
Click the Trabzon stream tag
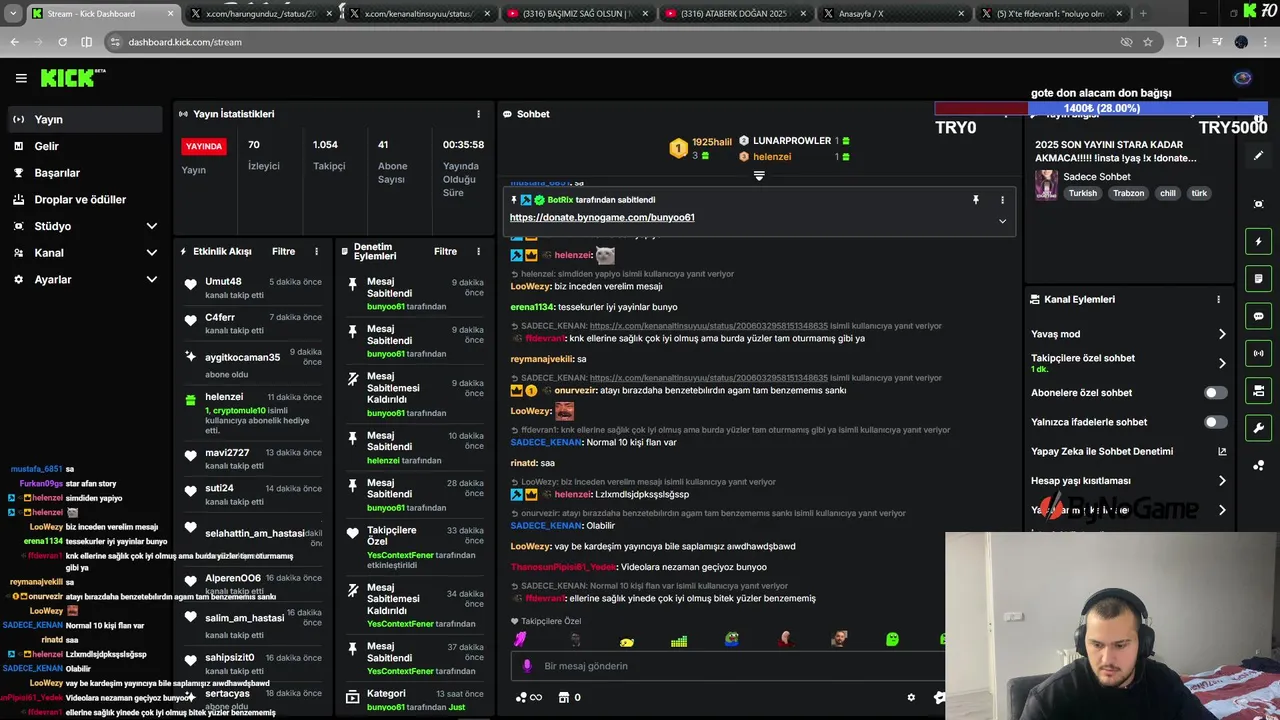click(1128, 193)
